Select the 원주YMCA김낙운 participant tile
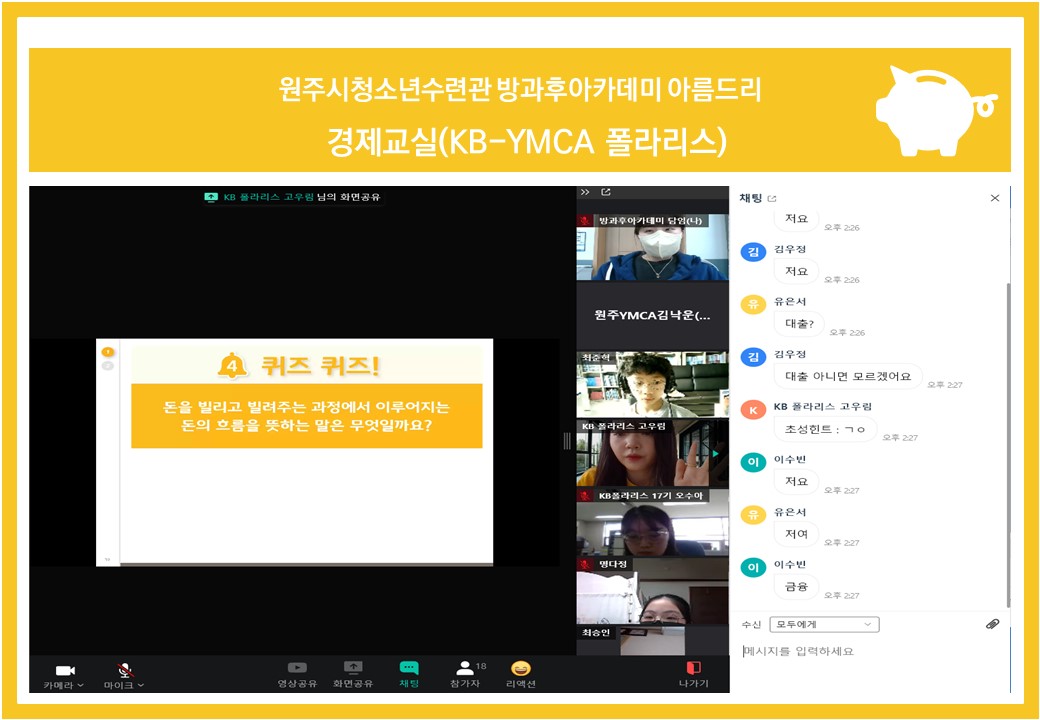The height and width of the screenshot is (720, 1040). point(653,316)
